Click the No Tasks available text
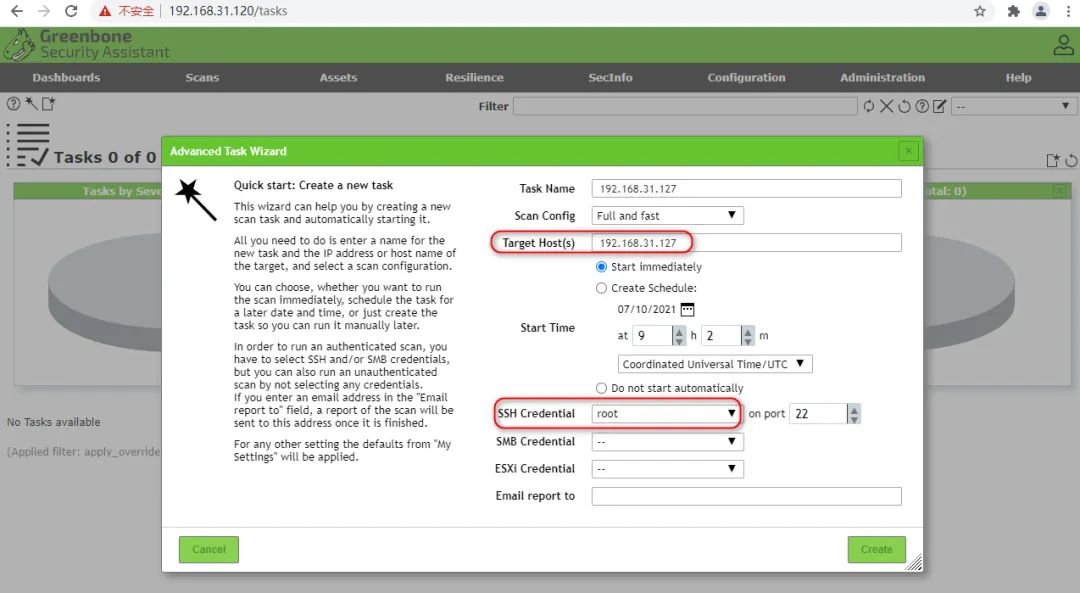The height and width of the screenshot is (593, 1080). coord(54,422)
